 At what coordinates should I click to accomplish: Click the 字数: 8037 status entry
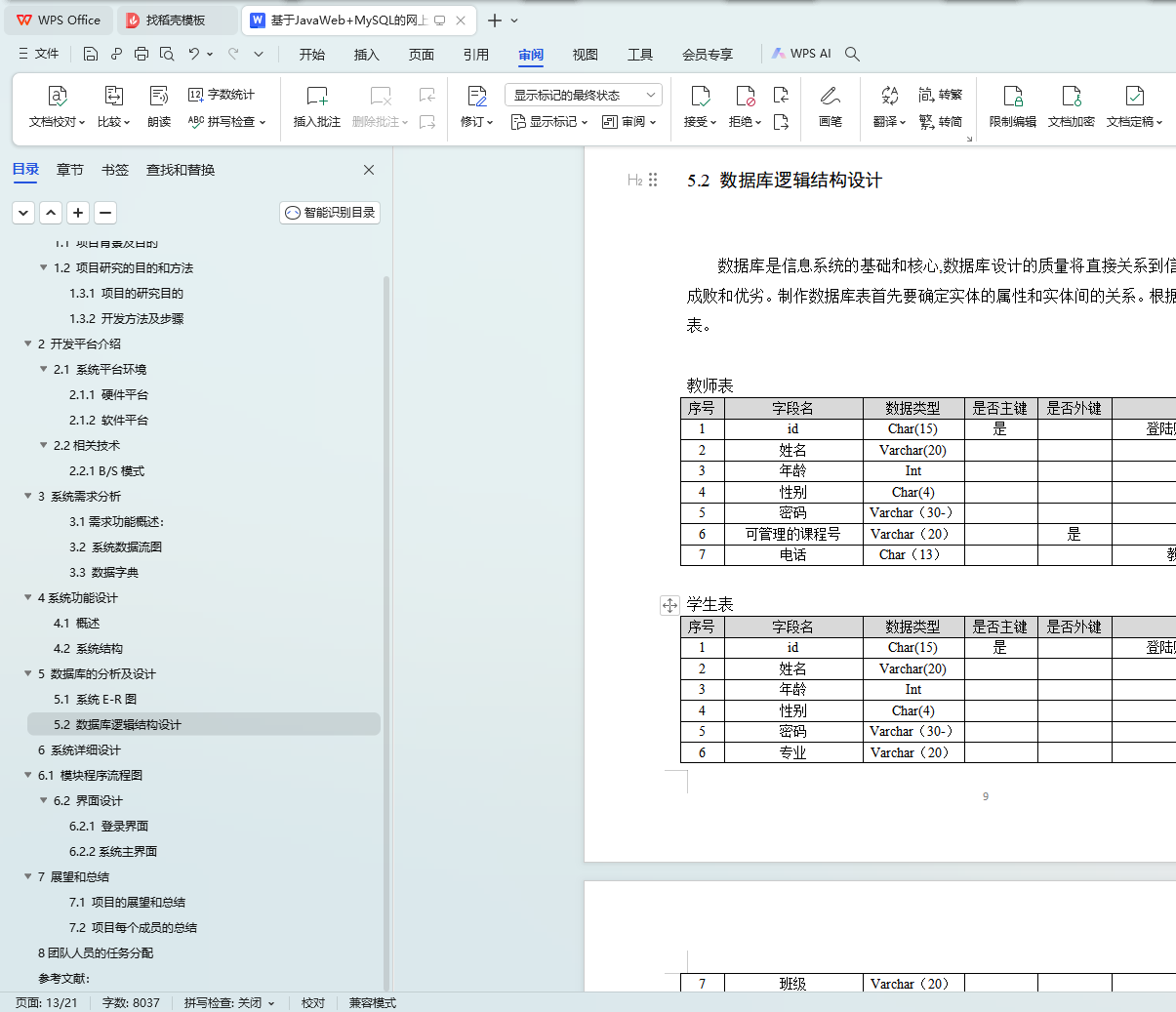point(131,1002)
